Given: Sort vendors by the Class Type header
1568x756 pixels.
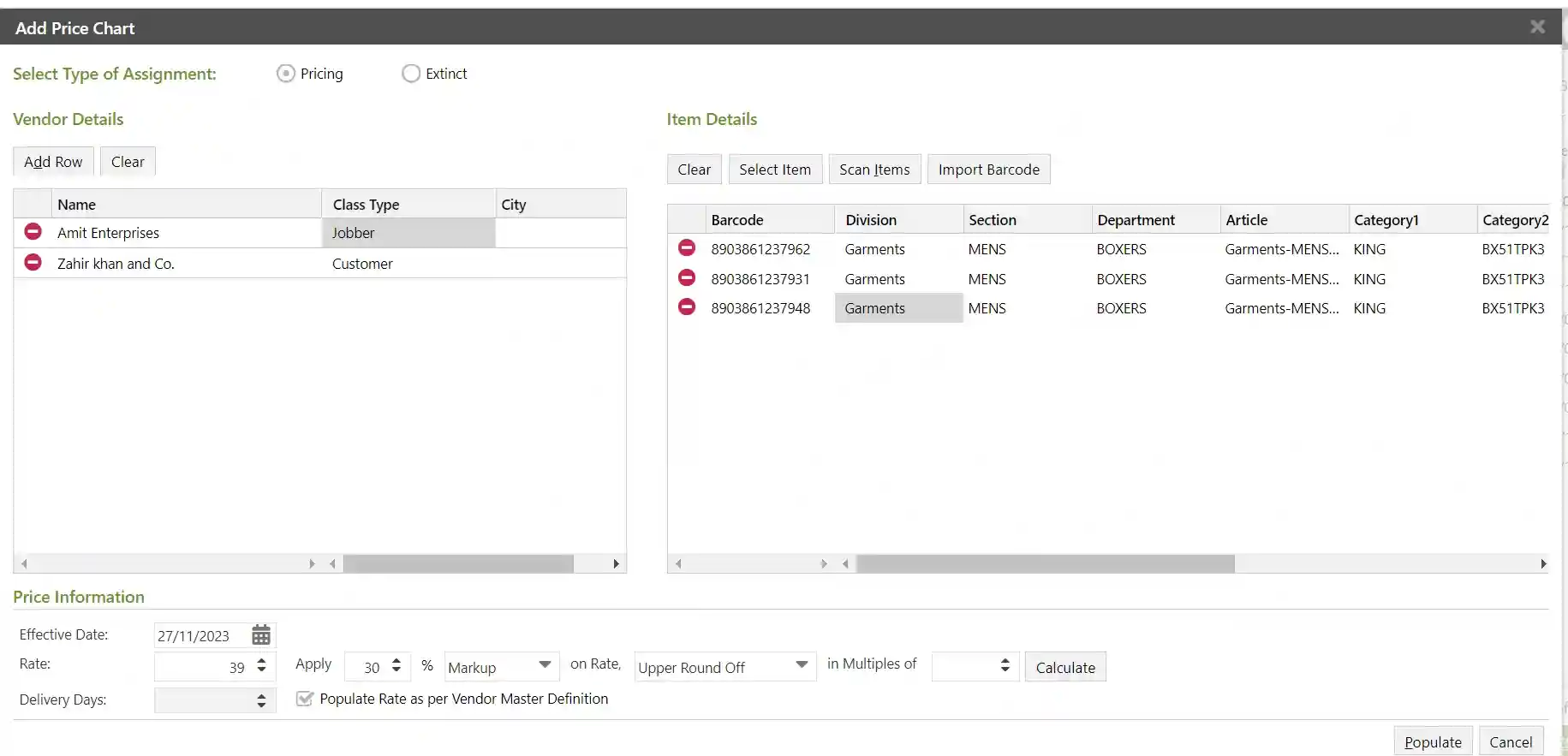Looking at the screenshot, I should 409,205.
